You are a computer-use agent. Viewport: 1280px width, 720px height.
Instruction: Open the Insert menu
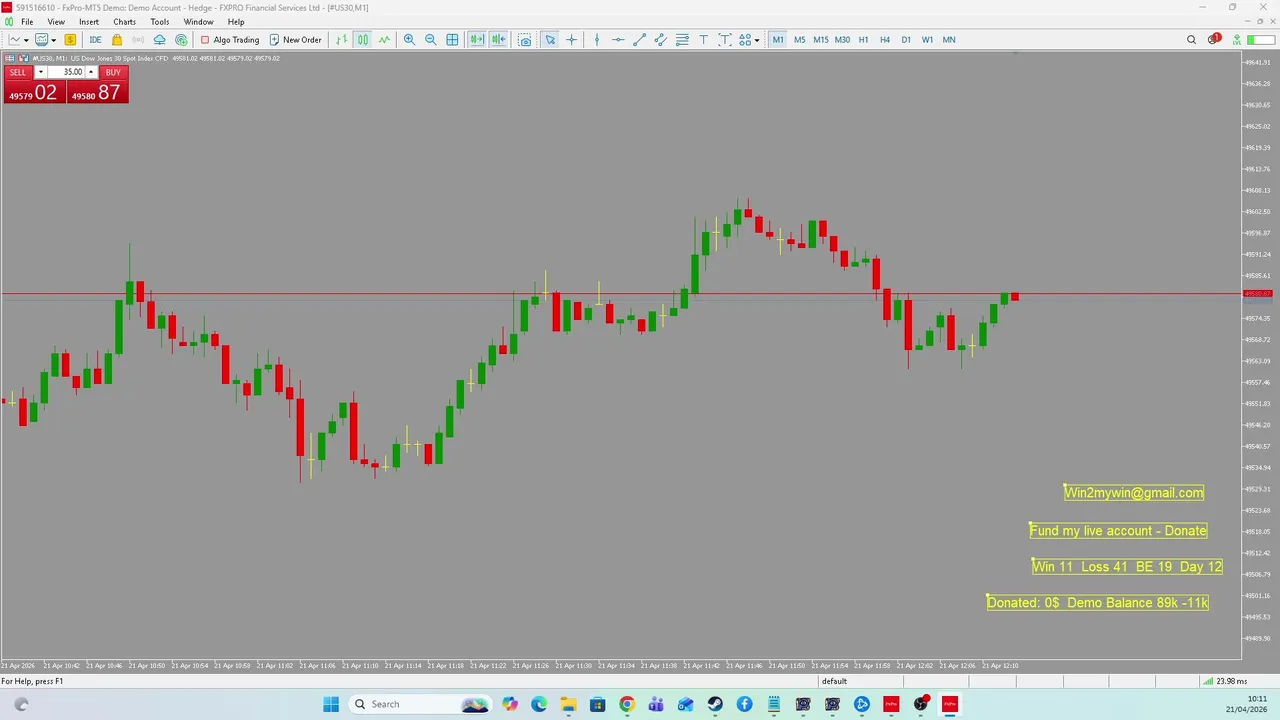pyautogui.click(x=89, y=22)
